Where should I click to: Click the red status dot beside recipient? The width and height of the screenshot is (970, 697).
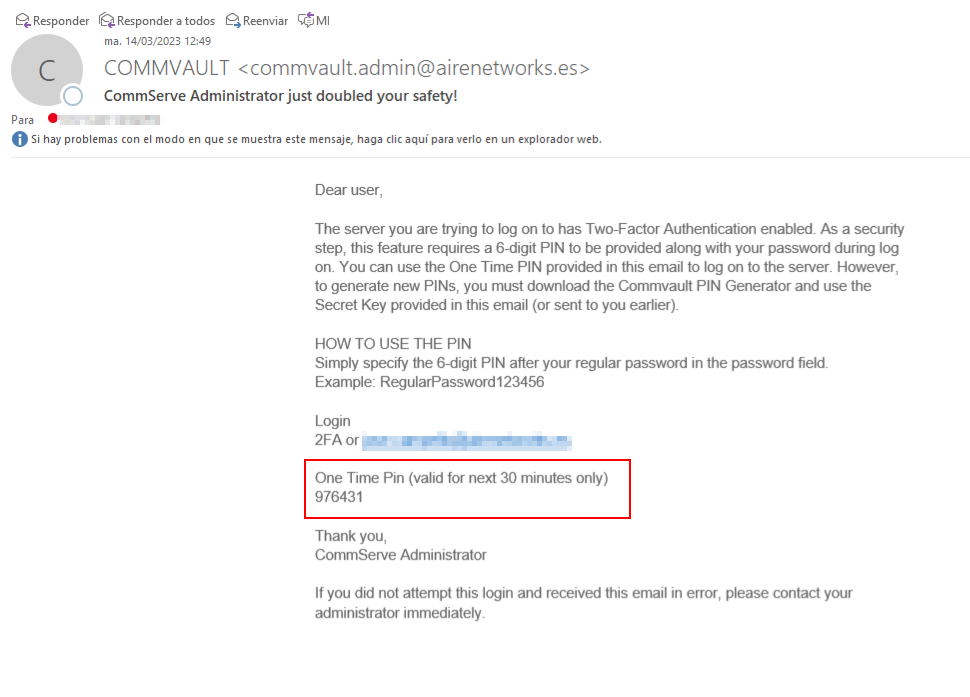click(x=53, y=118)
